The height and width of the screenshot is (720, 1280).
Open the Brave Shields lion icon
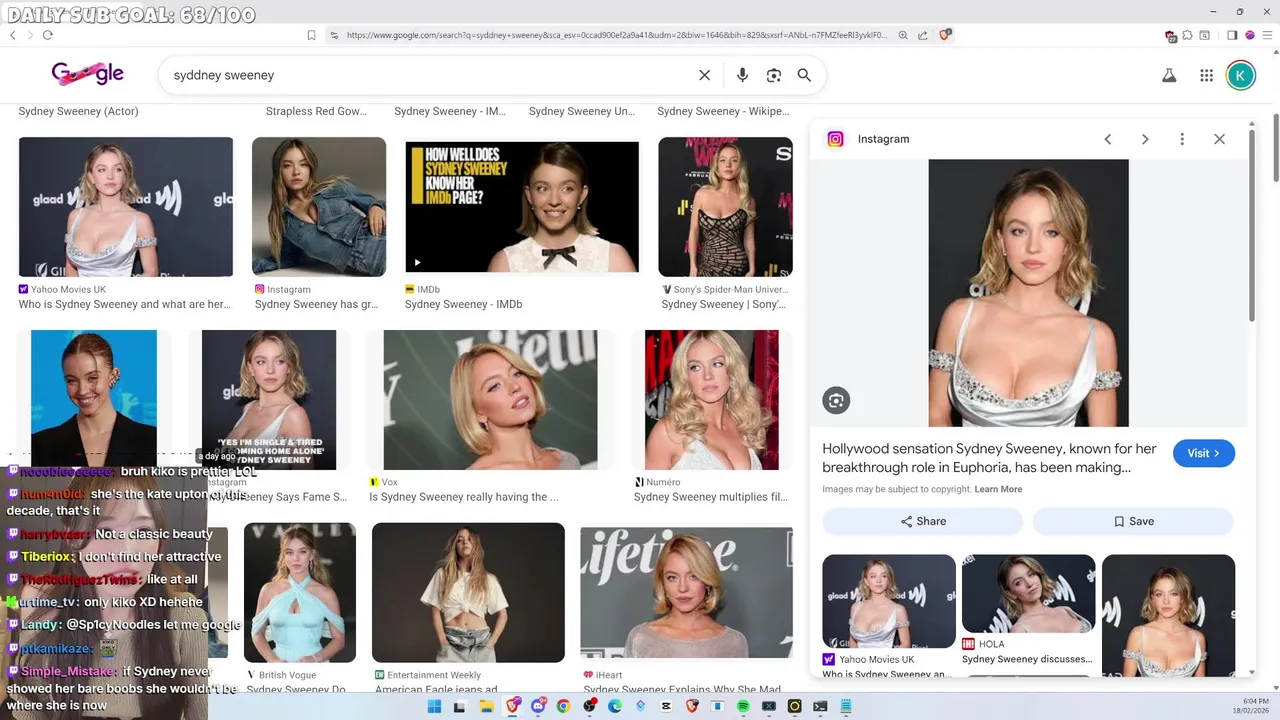(945, 35)
